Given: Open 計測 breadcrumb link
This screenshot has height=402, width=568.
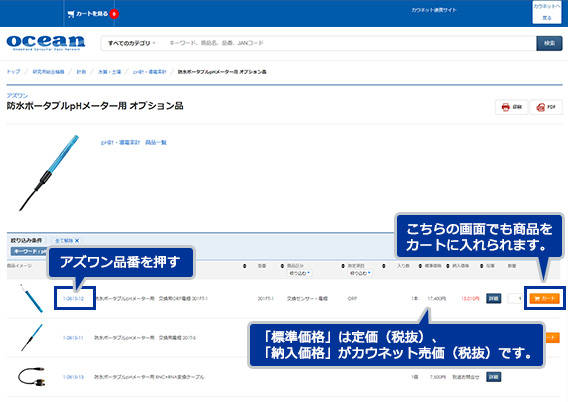Looking at the screenshot, I should [x=81, y=72].
